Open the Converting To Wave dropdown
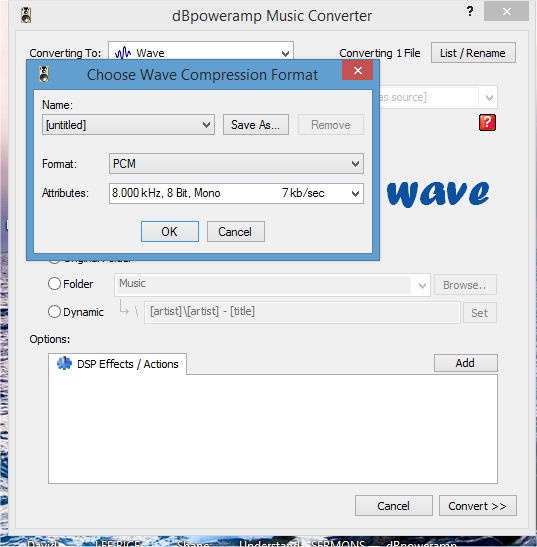537x547 pixels. [x=285, y=53]
